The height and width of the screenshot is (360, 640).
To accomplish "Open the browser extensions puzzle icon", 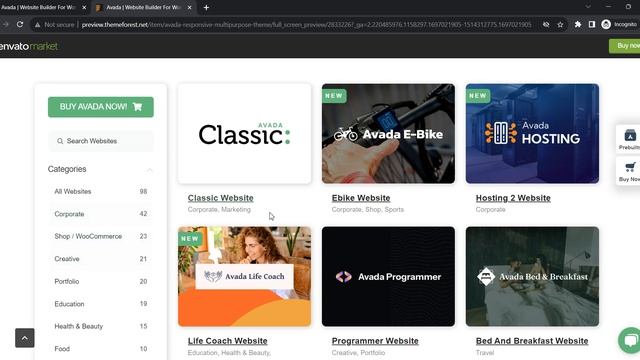I will click(578, 24).
